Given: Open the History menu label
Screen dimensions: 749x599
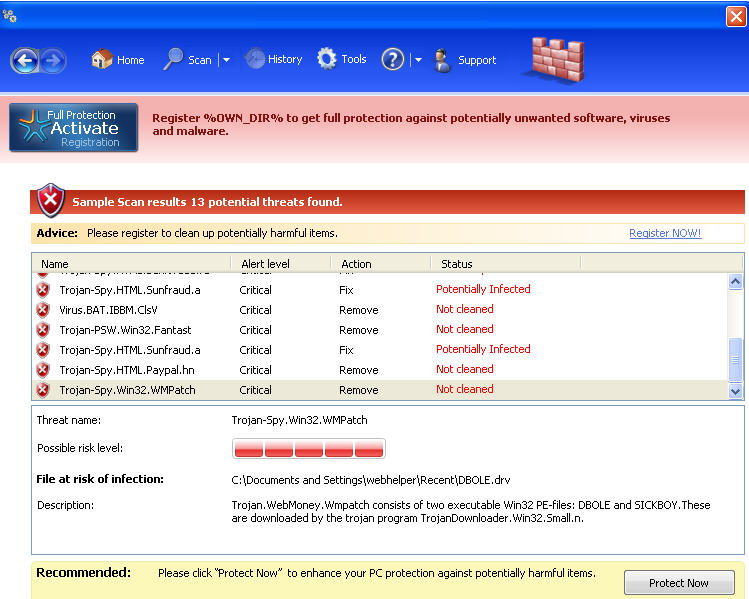Looking at the screenshot, I should point(285,59).
